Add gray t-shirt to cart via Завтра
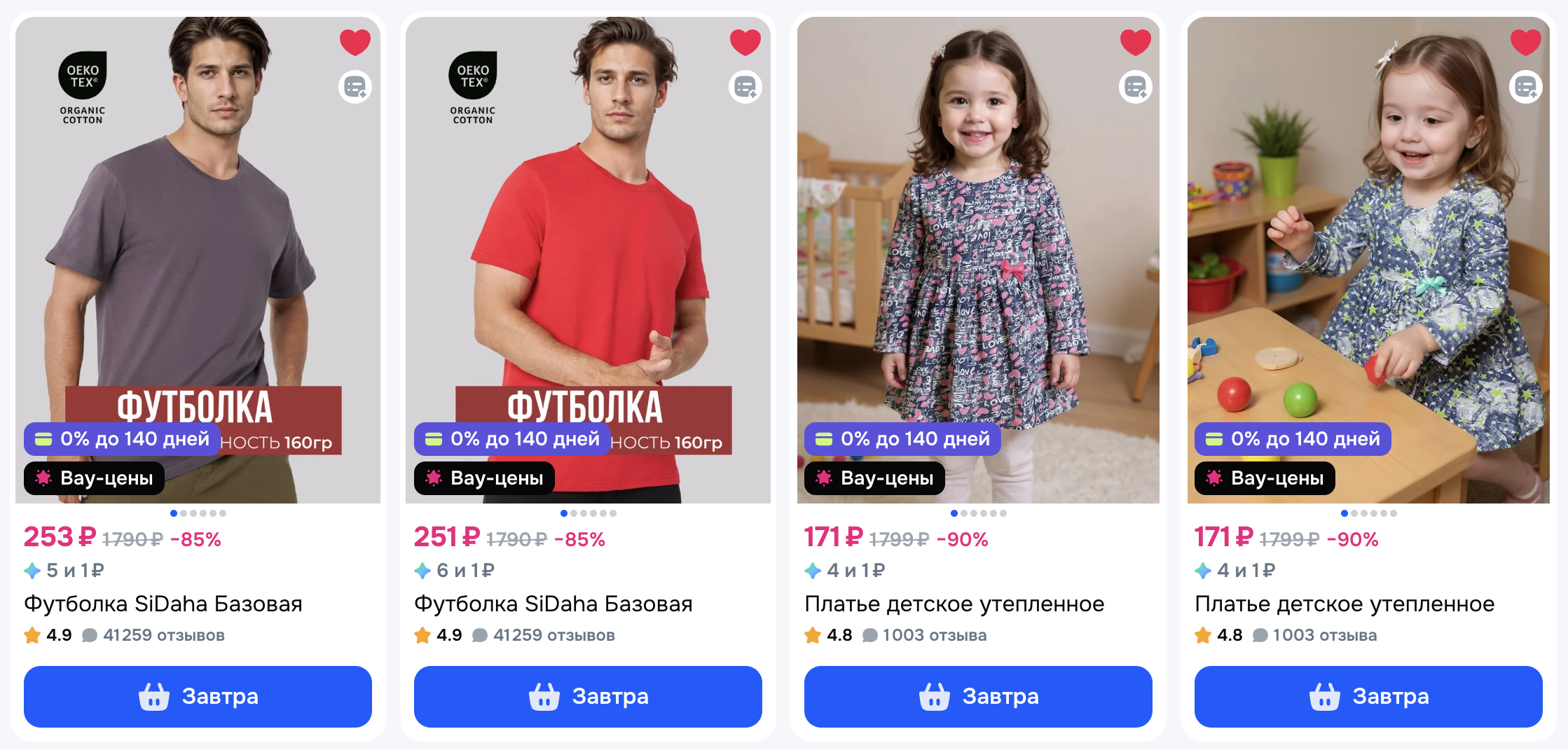Screen dimensions: 1568x750 [x=198, y=696]
